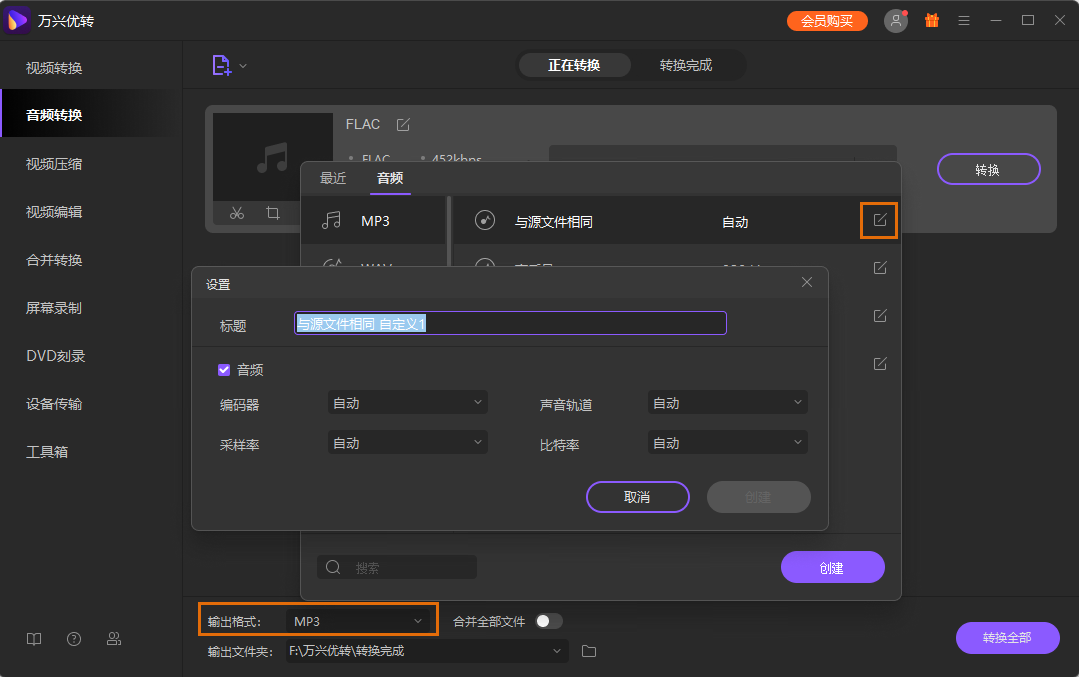
Task: Open the output folder browse icon
Action: tap(588, 651)
